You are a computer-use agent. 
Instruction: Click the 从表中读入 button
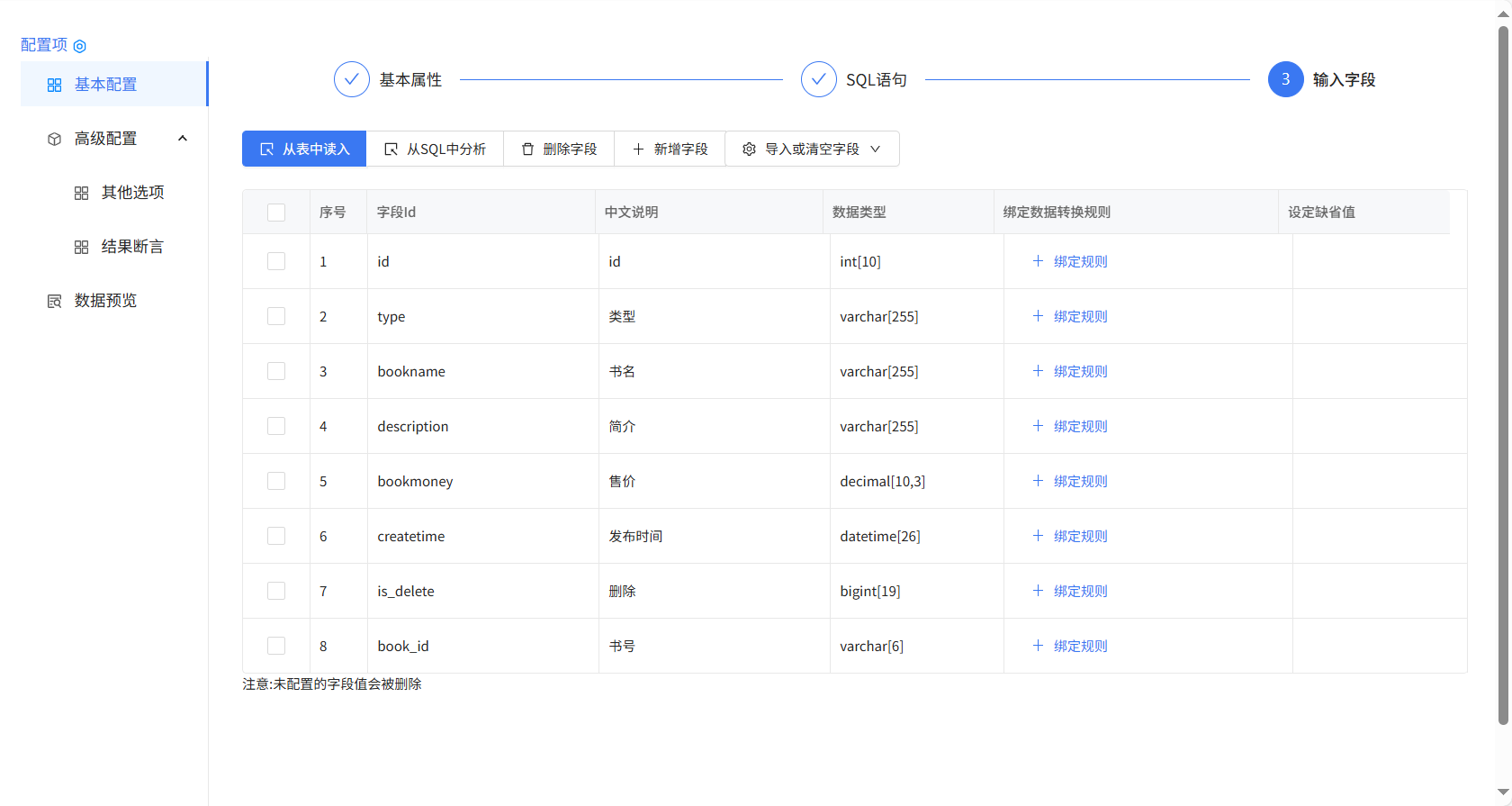304,149
